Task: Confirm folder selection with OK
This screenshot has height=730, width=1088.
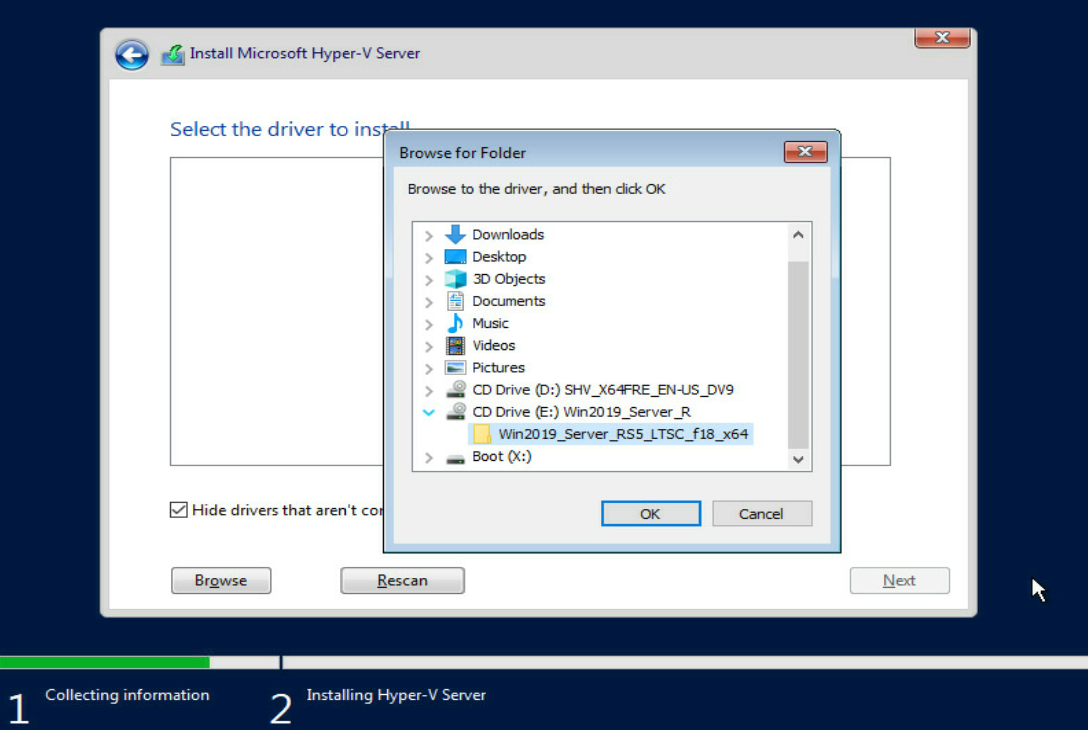Action: click(x=651, y=513)
